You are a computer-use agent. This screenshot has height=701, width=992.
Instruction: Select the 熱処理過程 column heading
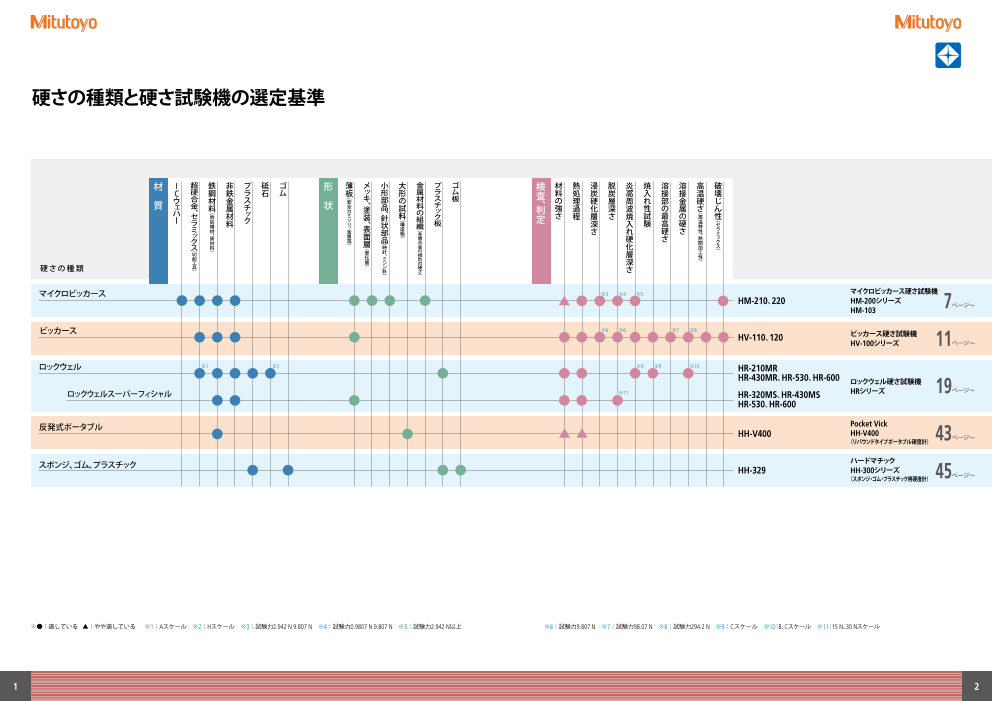click(576, 201)
